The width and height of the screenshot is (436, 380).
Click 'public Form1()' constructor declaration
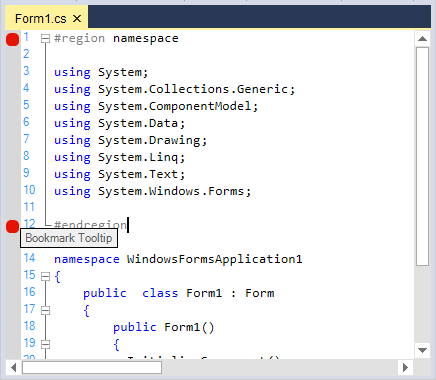(164, 327)
